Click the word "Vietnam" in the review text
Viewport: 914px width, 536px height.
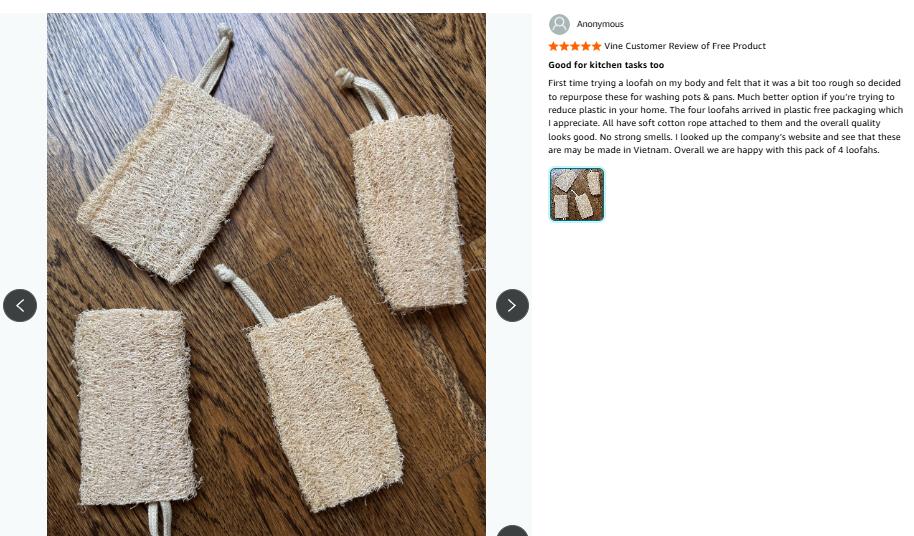pos(652,150)
